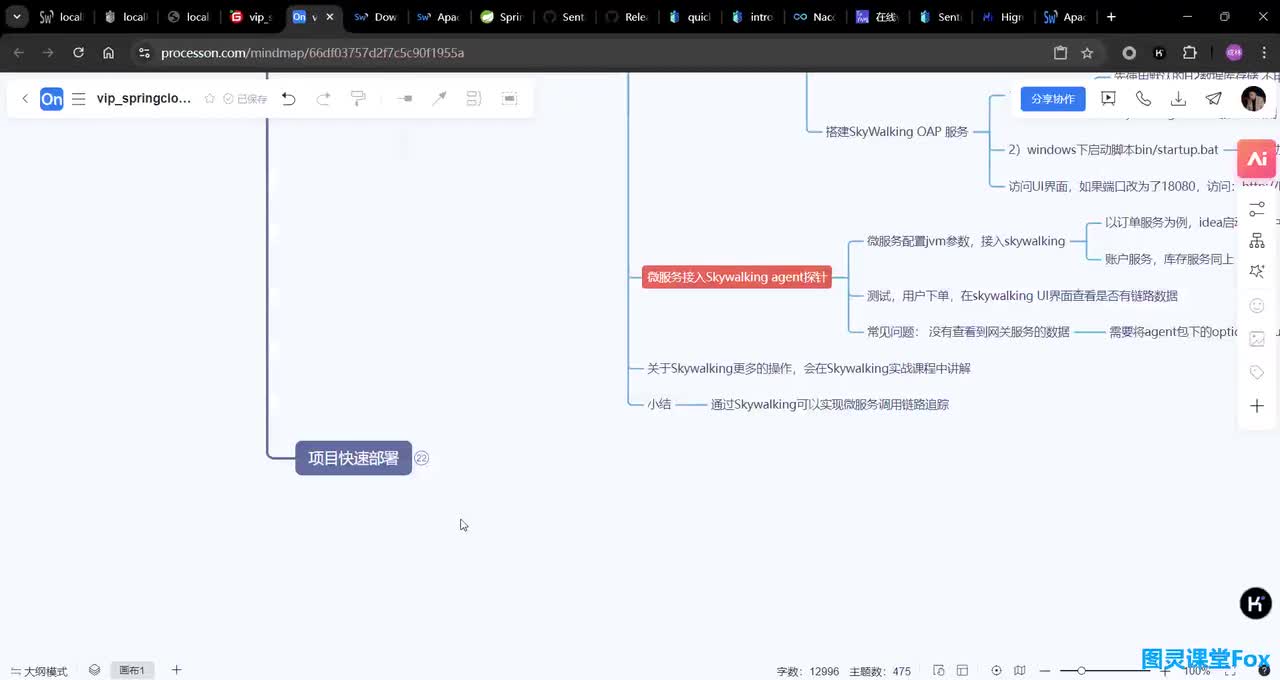1280x680 pixels.
Task: Select the 微服务配置jvm参数 node
Action: click(966, 241)
